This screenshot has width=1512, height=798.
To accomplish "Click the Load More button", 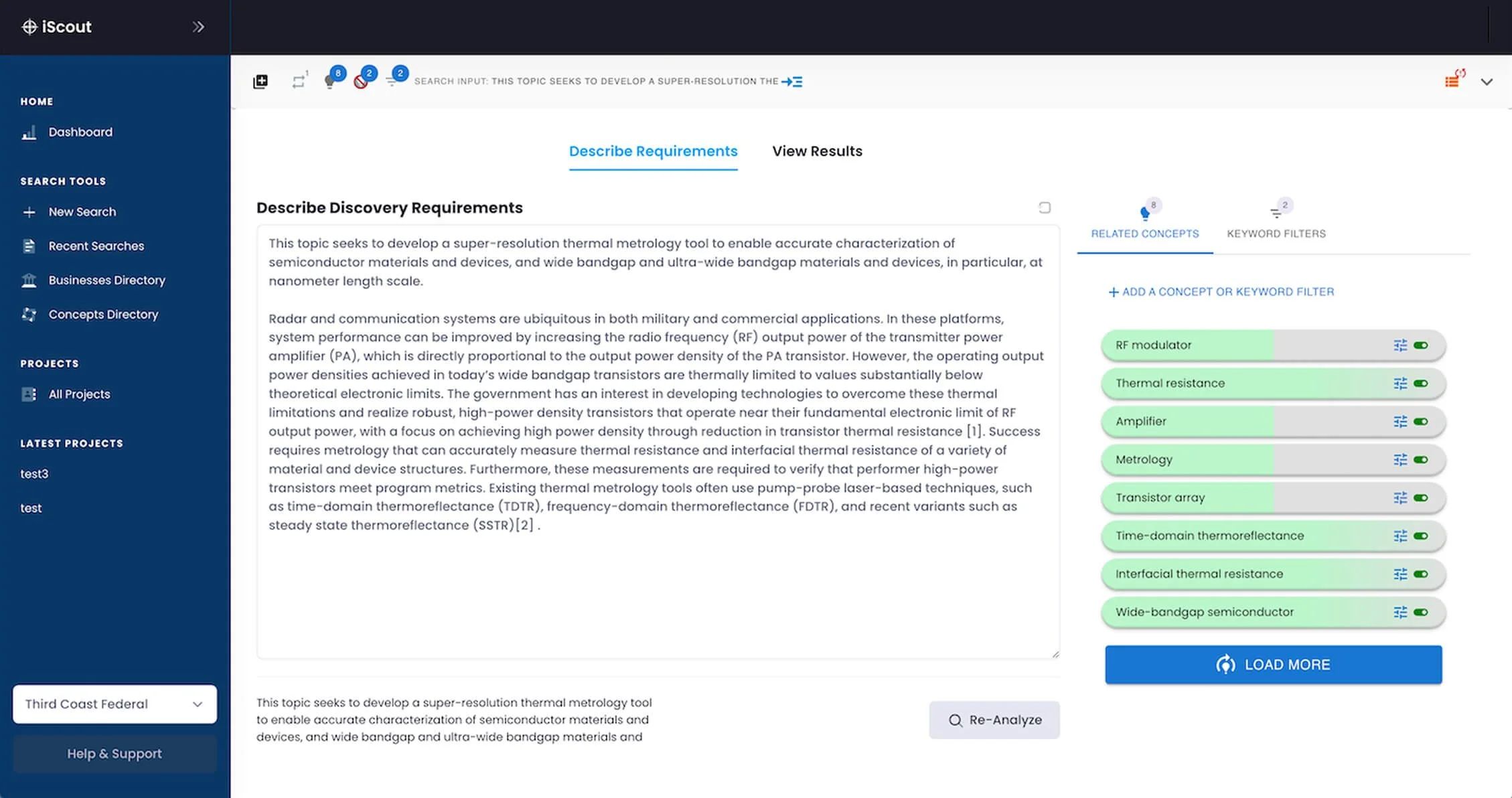I will coord(1272,664).
